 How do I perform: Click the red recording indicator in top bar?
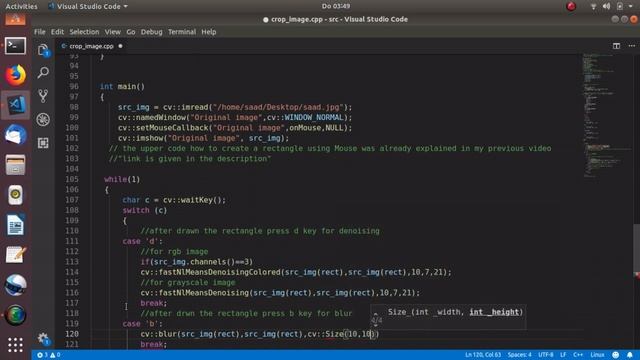pos(571,6)
